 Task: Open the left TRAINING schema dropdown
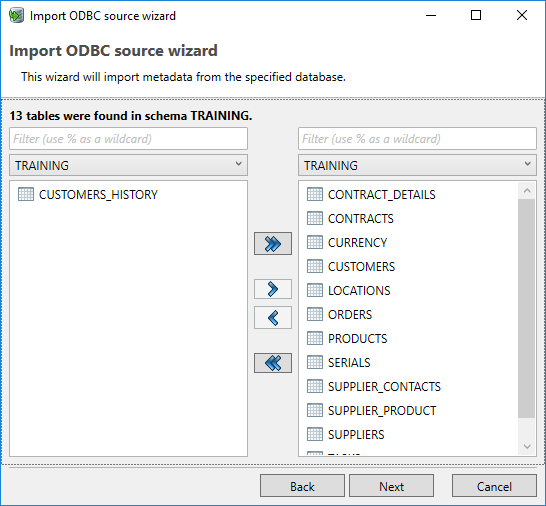128,165
